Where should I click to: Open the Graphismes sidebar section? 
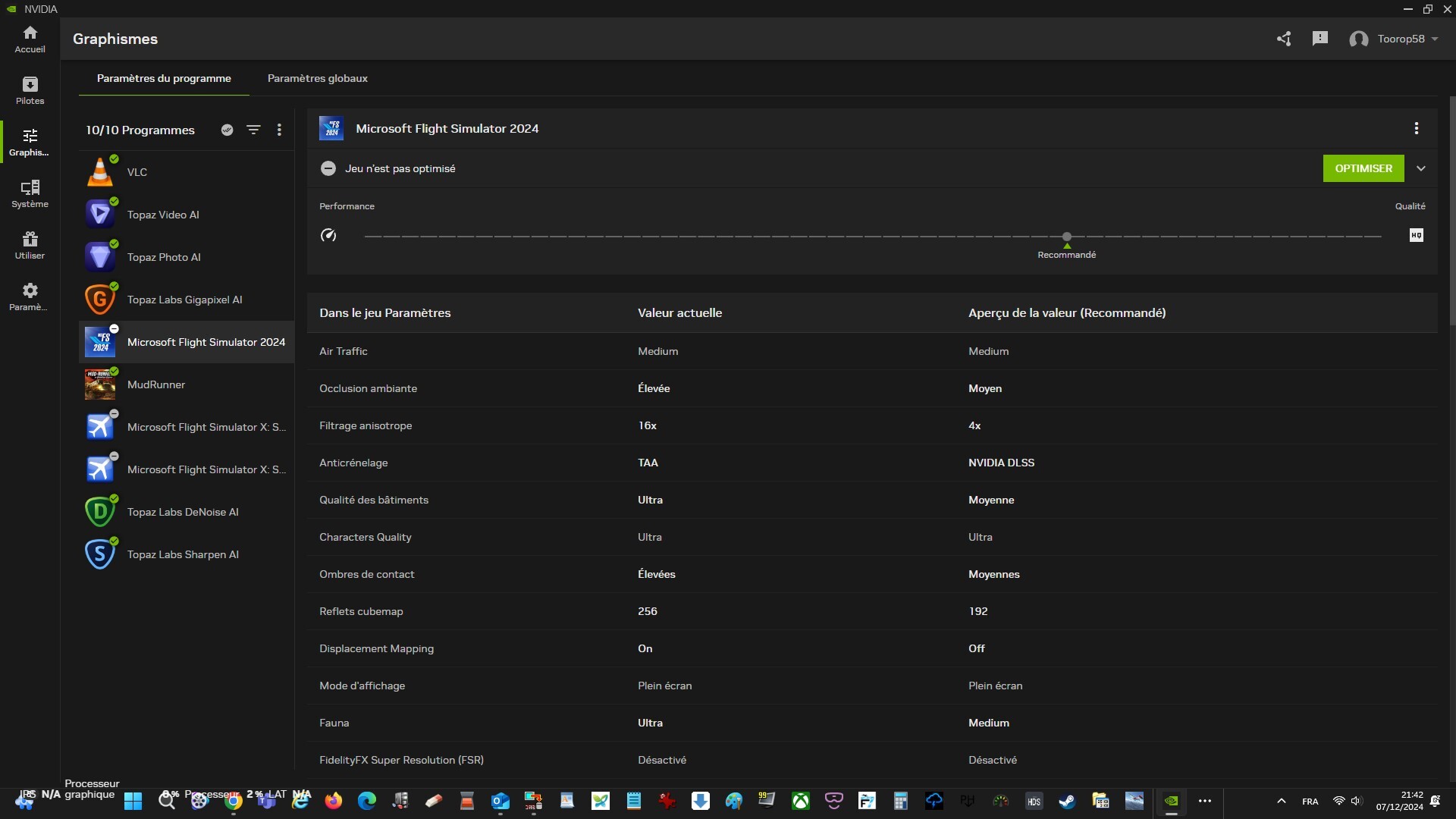click(30, 143)
